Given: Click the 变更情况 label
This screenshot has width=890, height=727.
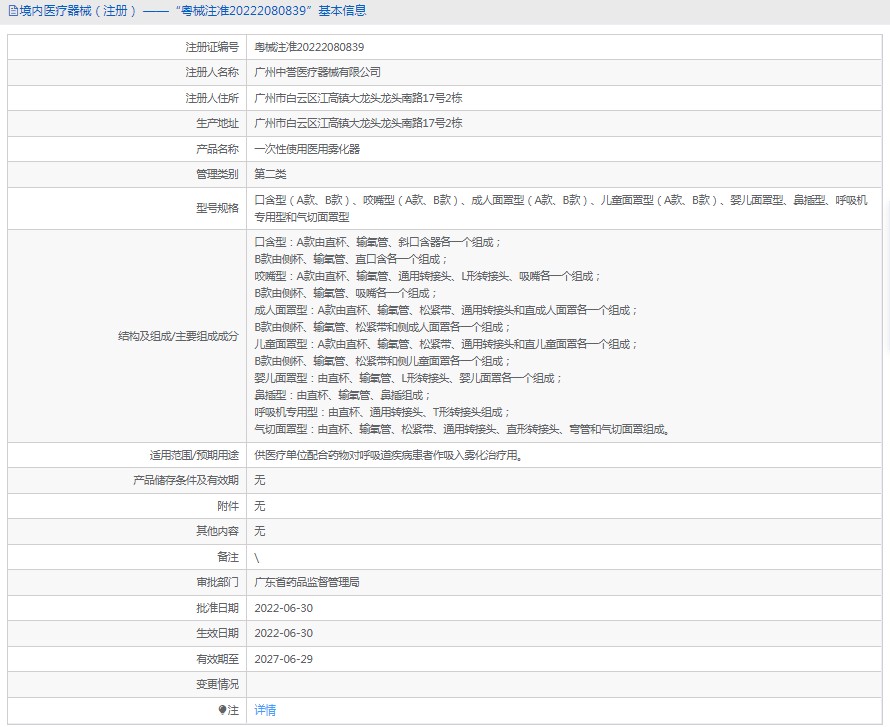Looking at the screenshot, I should pyautogui.click(x=217, y=684).
